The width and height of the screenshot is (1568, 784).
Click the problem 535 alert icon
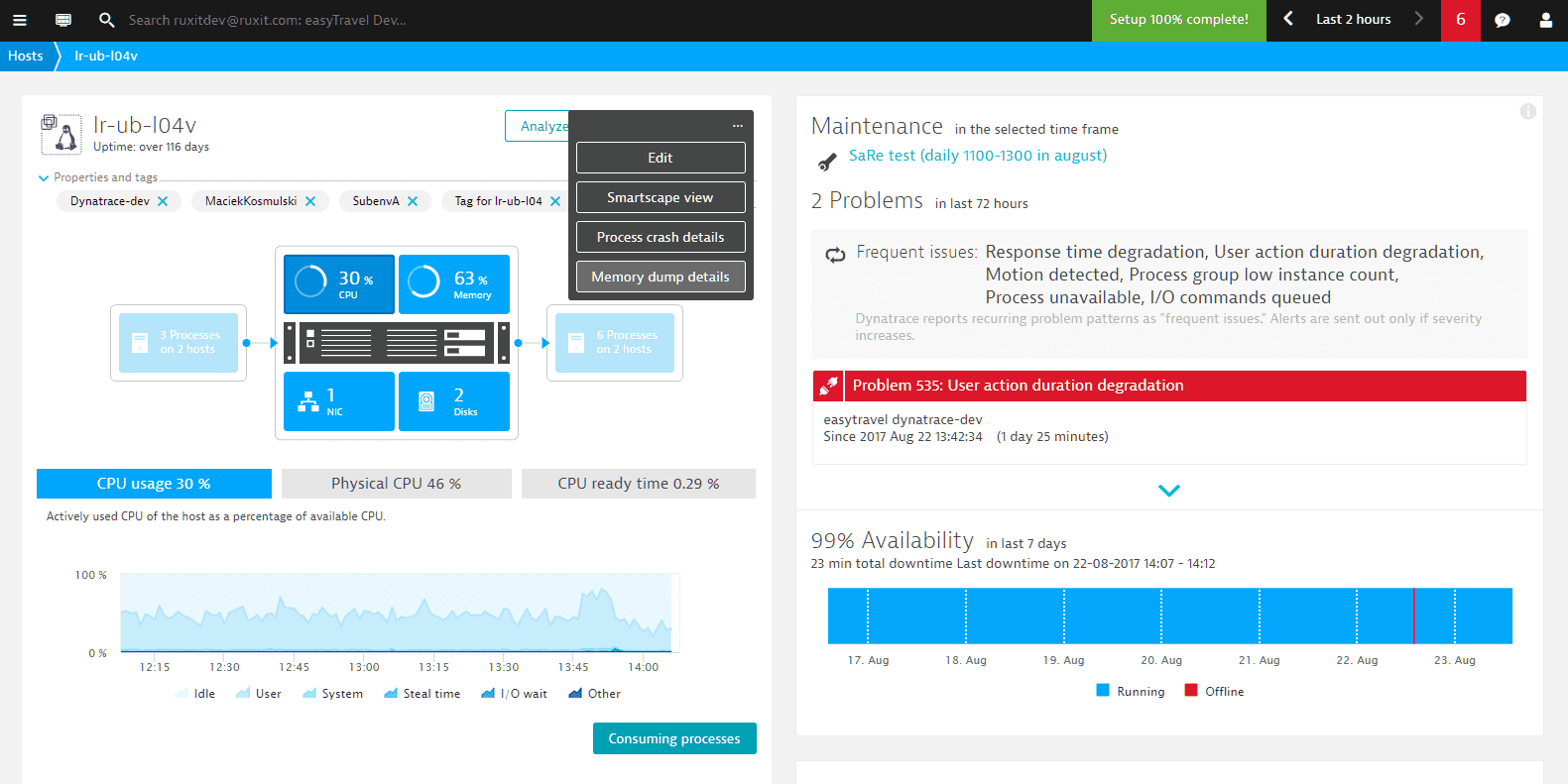point(828,386)
